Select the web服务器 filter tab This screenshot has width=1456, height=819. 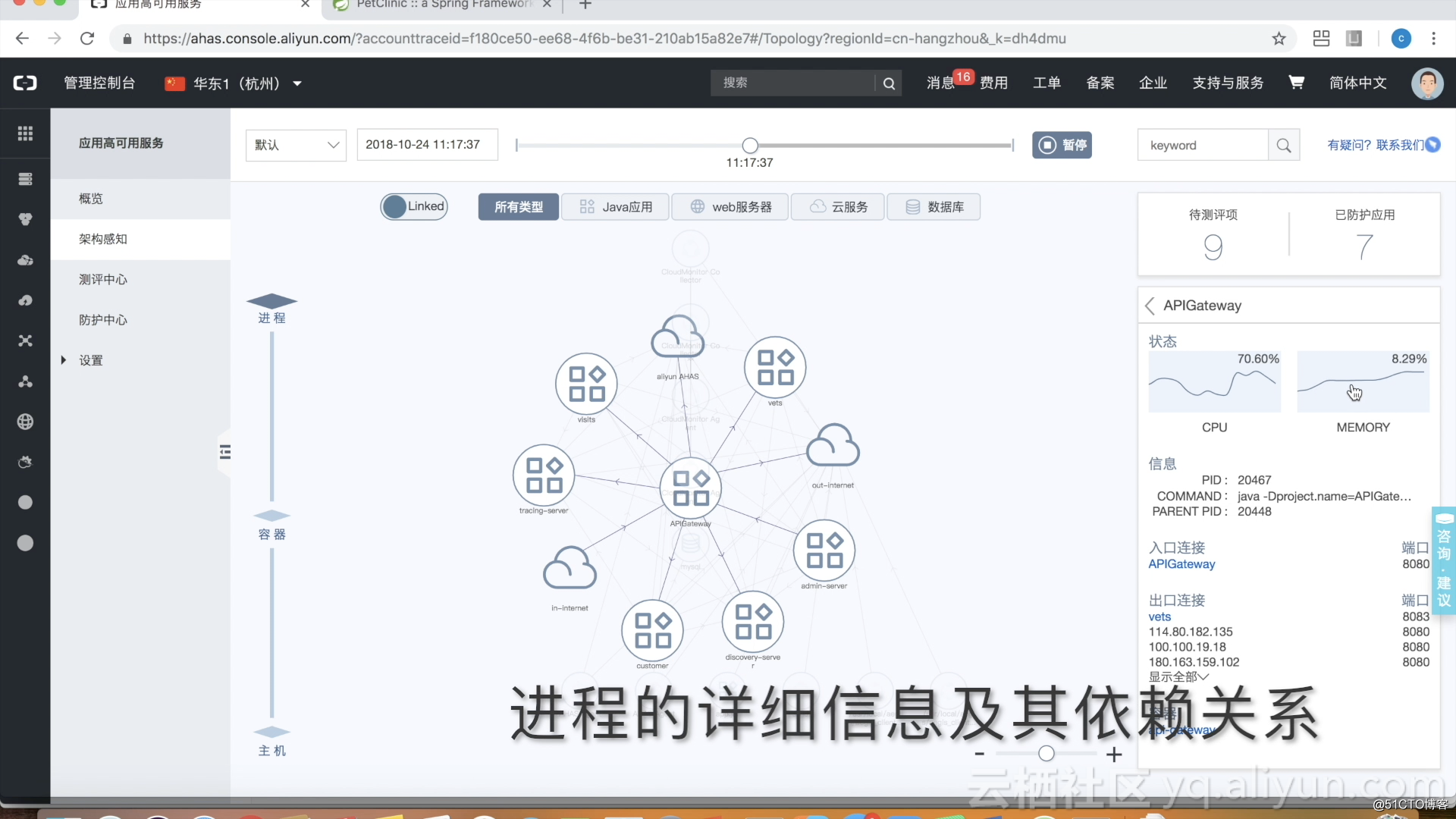730,207
